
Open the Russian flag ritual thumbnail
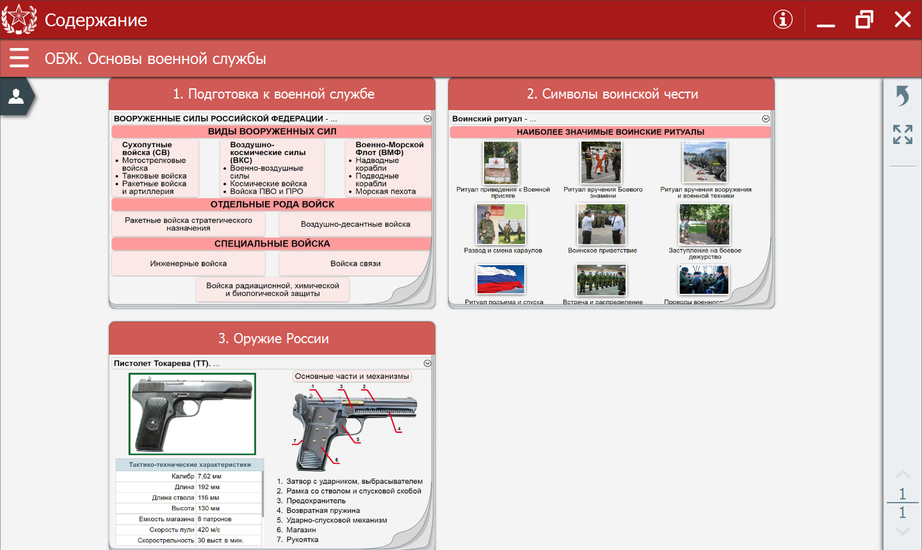pyautogui.click(x=501, y=280)
